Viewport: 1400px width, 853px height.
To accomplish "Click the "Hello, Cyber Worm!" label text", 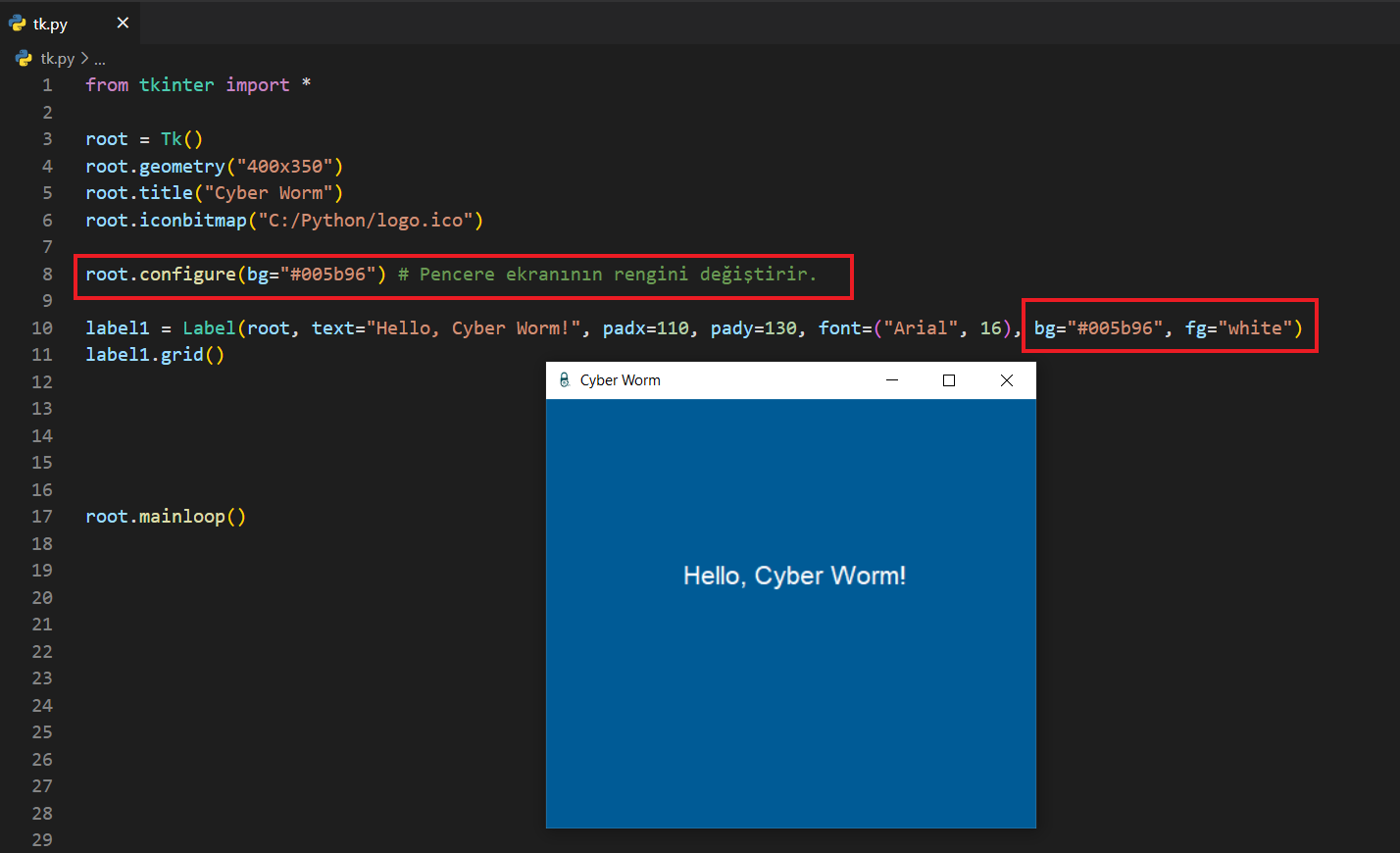I will [794, 576].
